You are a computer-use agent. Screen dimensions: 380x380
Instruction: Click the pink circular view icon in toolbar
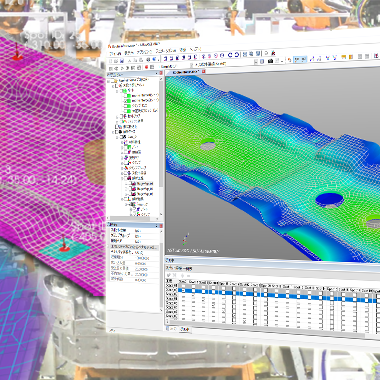(216, 56)
